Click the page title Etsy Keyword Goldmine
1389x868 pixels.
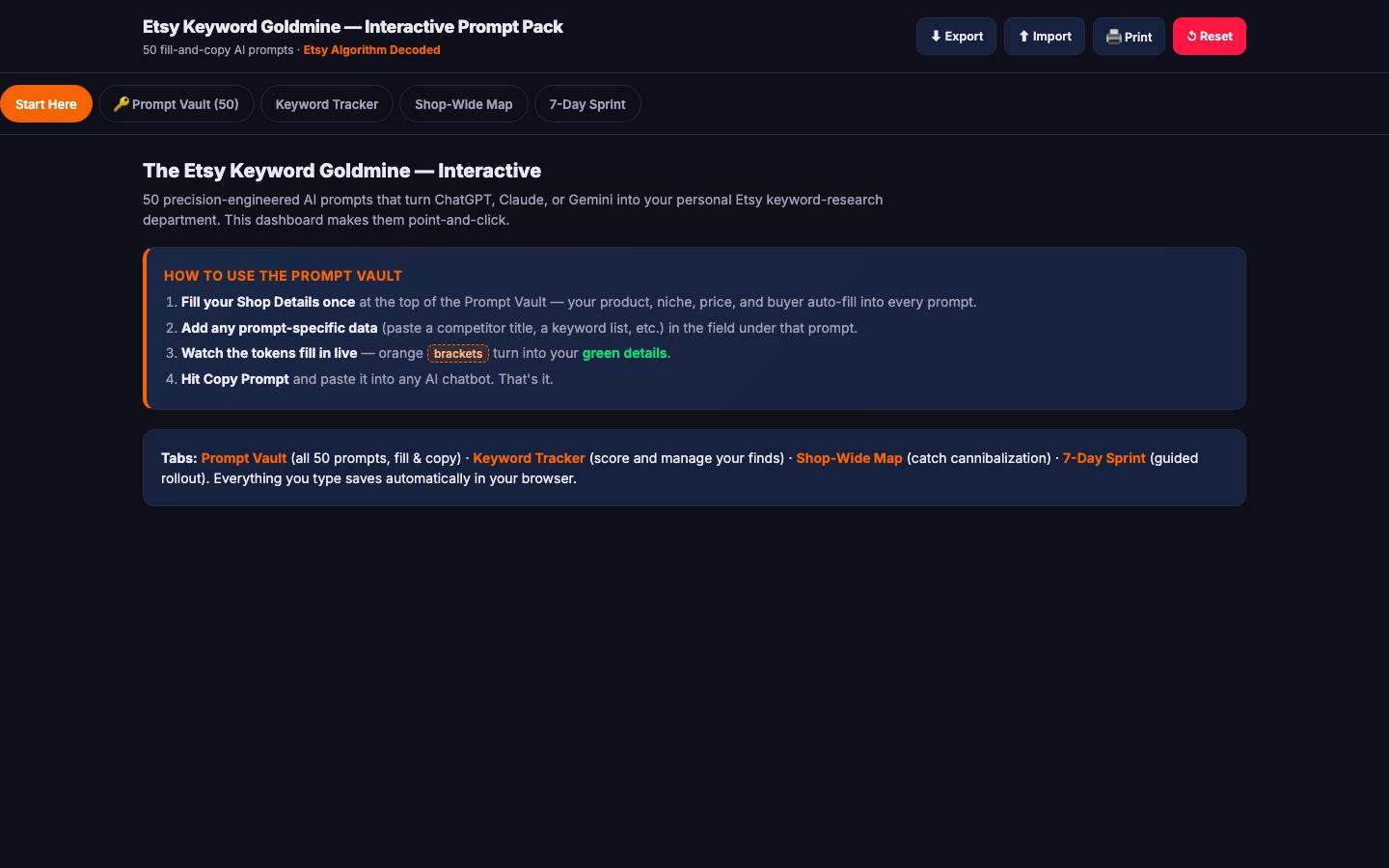[353, 27]
